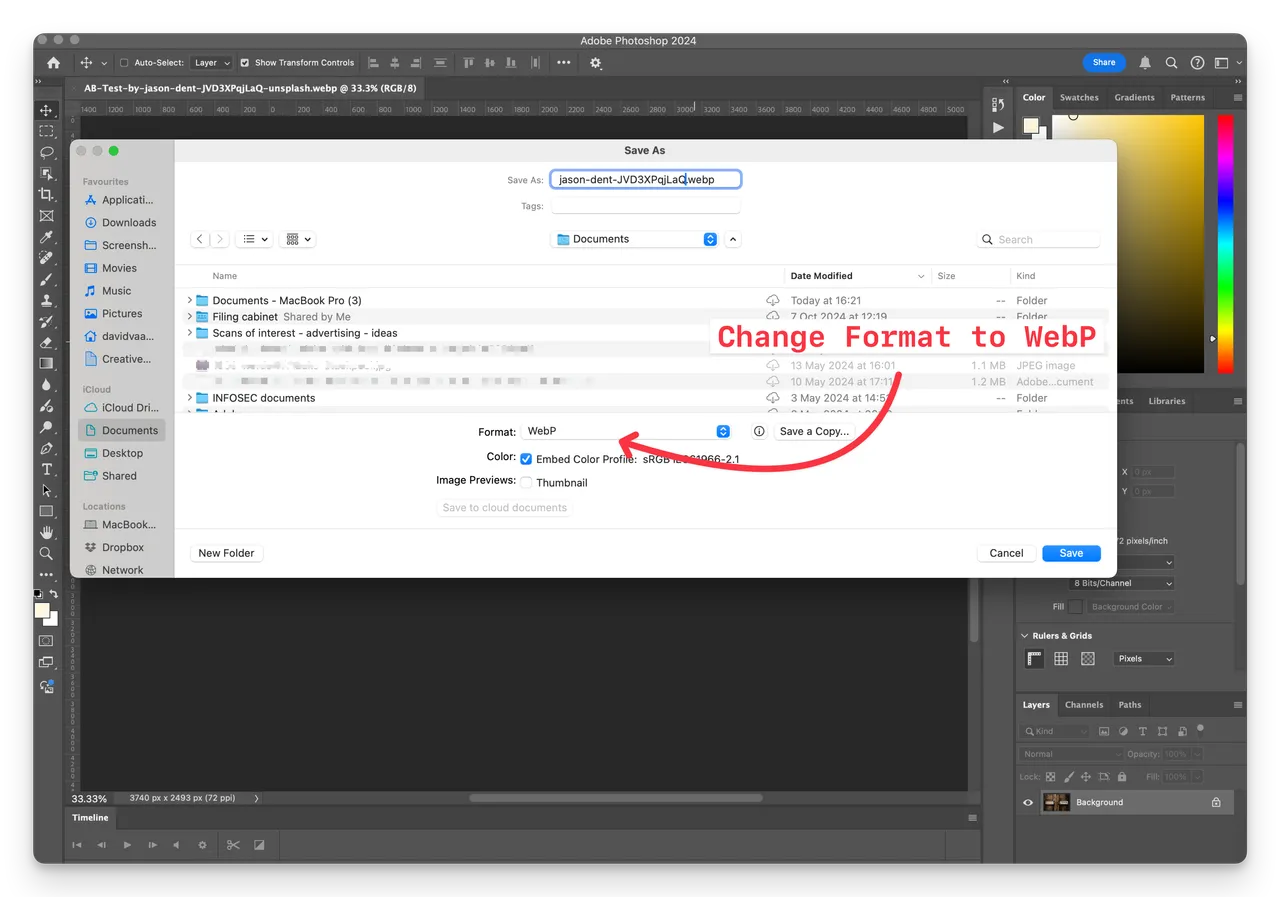The height and width of the screenshot is (897, 1280).
Task: Open the options bar gear settings
Action: (596, 63)
